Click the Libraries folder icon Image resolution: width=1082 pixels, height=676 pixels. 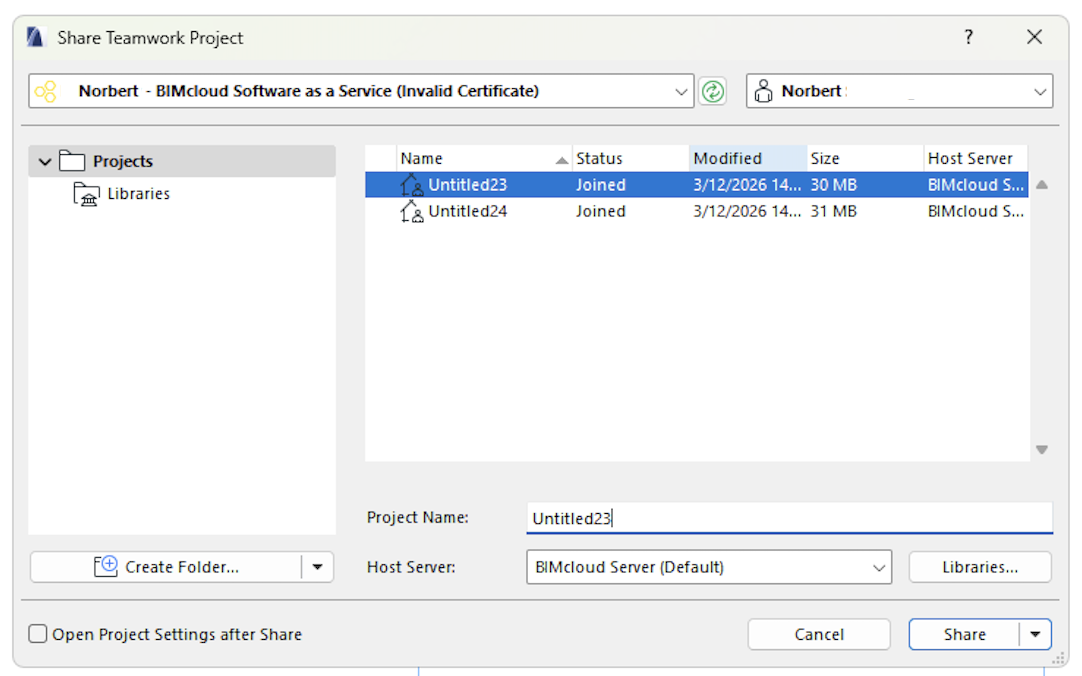[86, 194]
